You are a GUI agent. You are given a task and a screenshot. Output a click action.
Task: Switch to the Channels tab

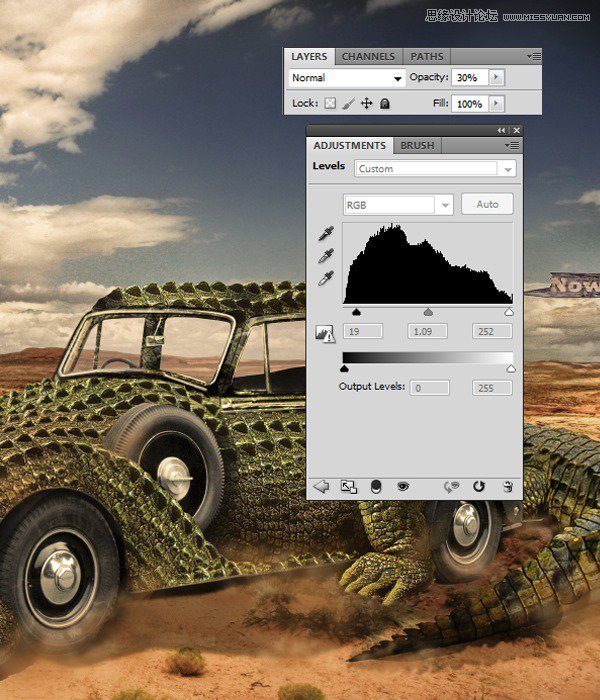coord(368,57)
